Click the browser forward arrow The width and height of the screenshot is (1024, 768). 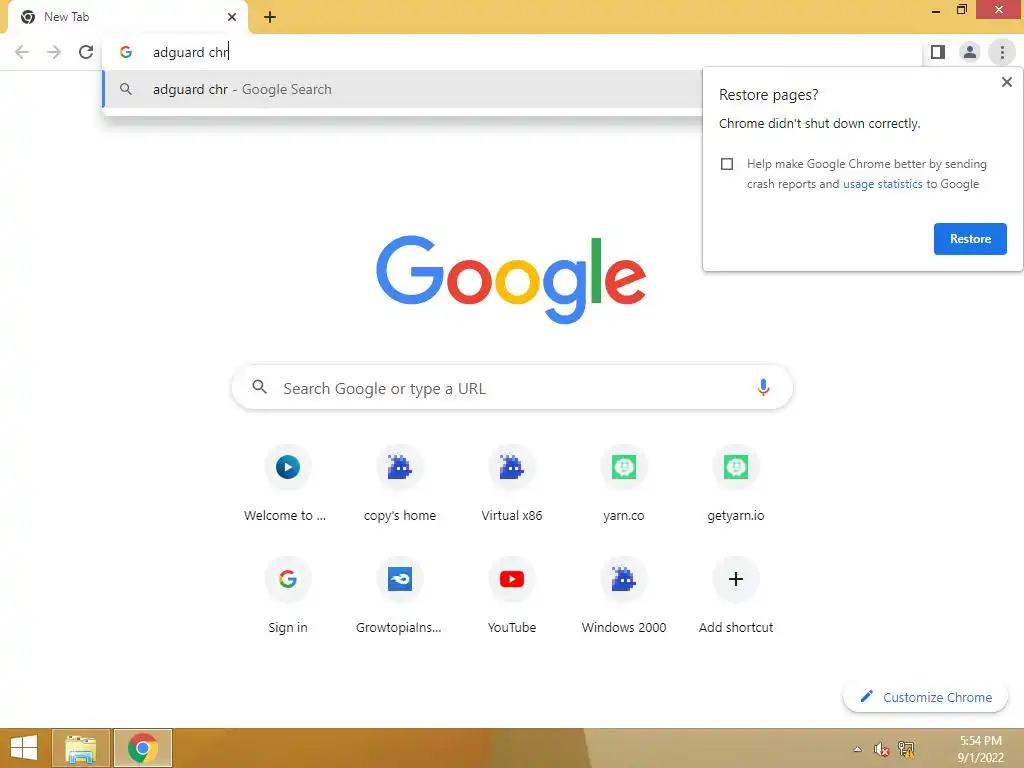pos(54,52)
